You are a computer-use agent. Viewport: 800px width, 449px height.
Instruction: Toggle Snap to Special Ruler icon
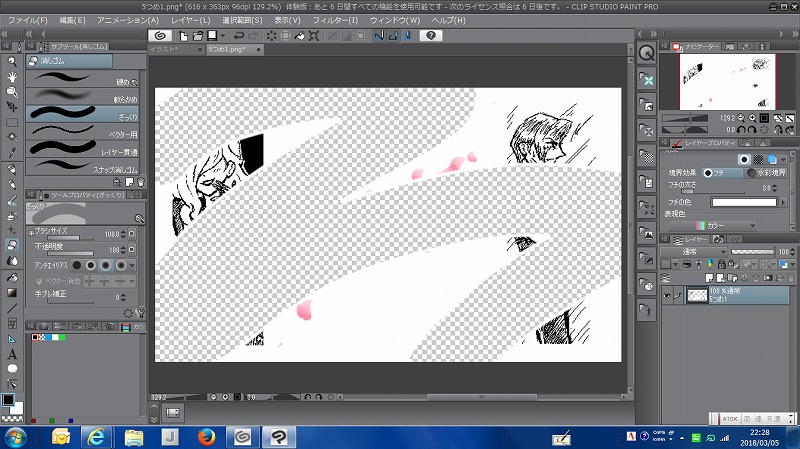pos(393,36)
